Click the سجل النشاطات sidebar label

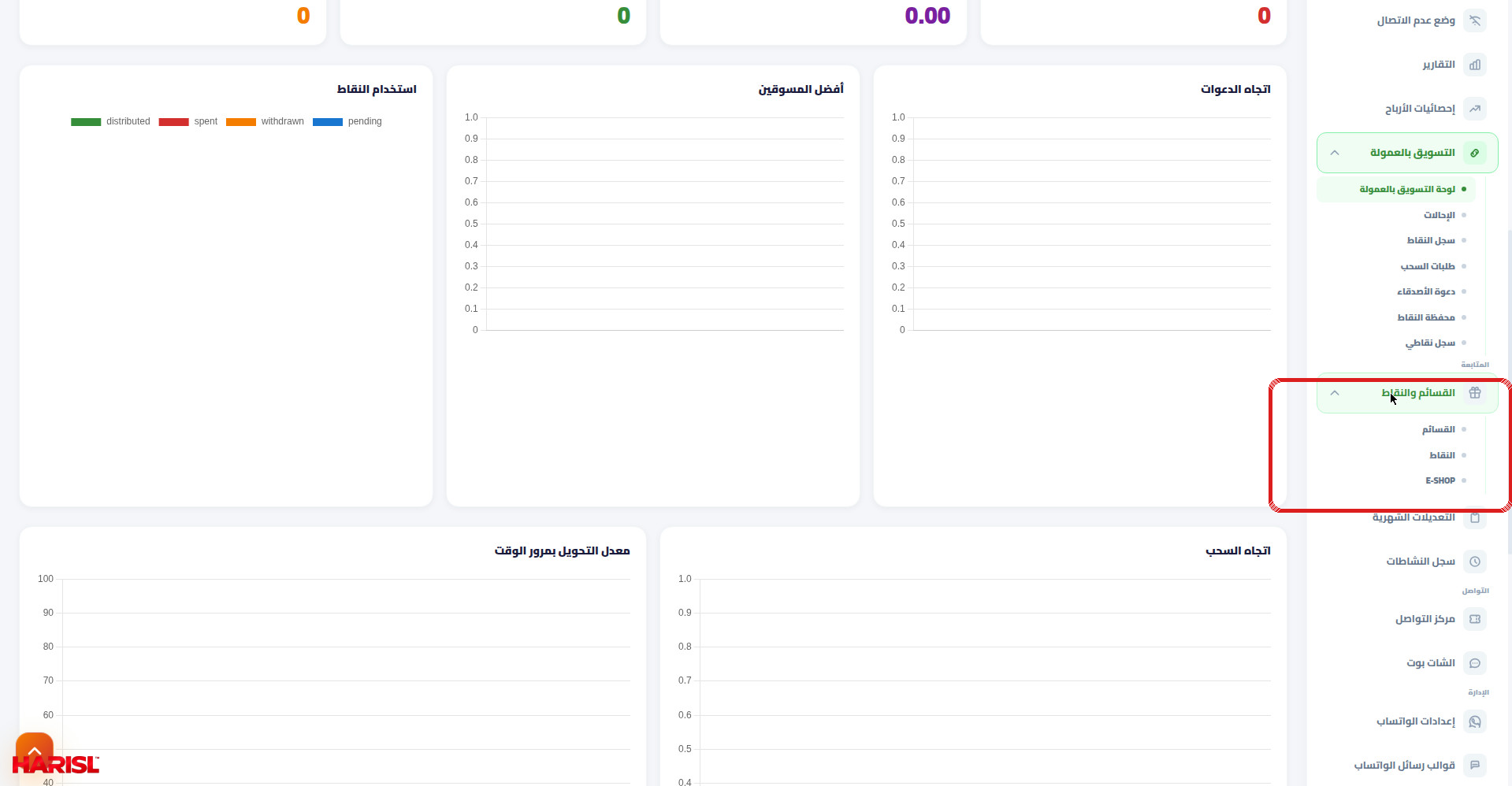pyautogui.click(x=1421, y=562)
